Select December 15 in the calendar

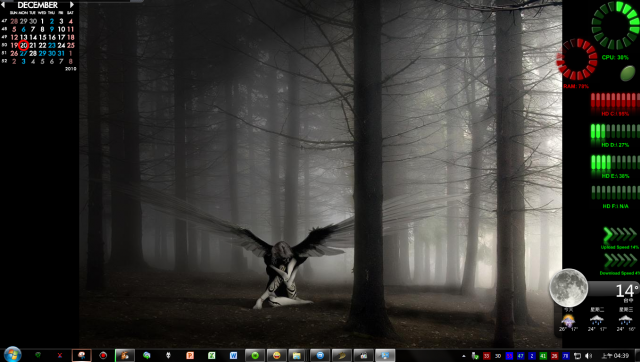(x=42, y=37)
